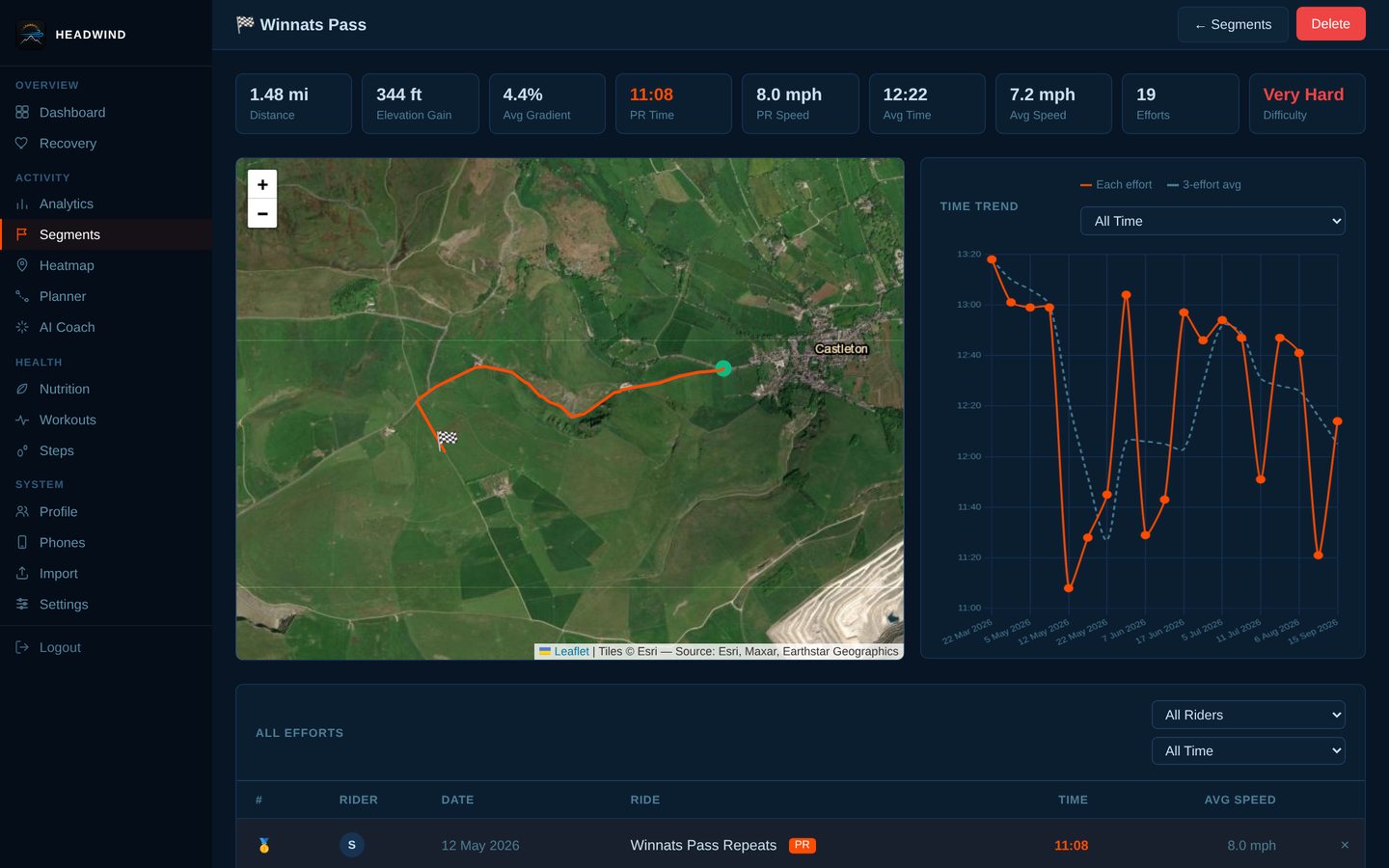This screenshot has width=1389, height=868.
Task: Click the Recovery heart icon
Action: 22,144
